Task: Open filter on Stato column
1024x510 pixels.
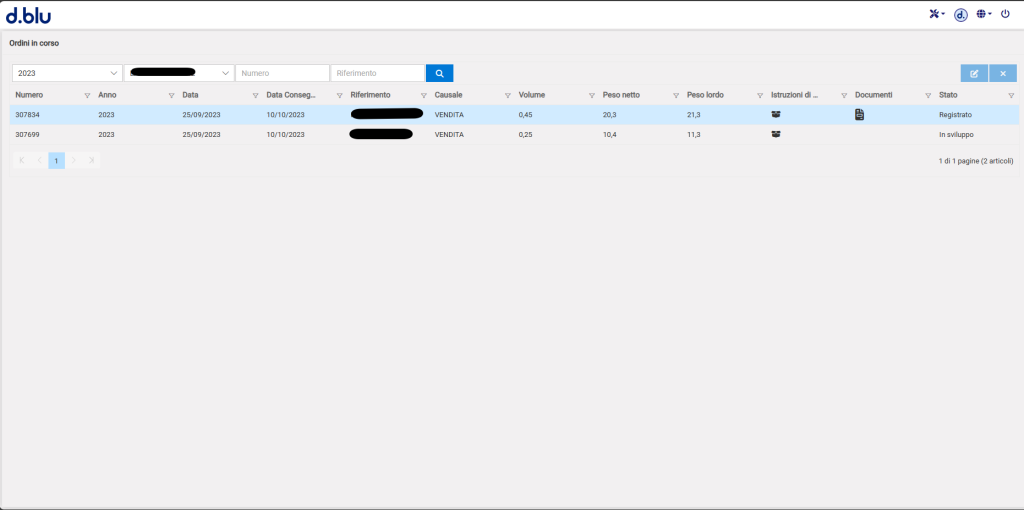Action: coord(1011,95)
